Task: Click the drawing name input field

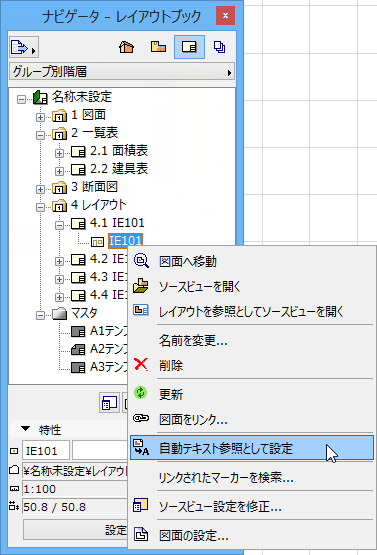Action: (100, 451)
